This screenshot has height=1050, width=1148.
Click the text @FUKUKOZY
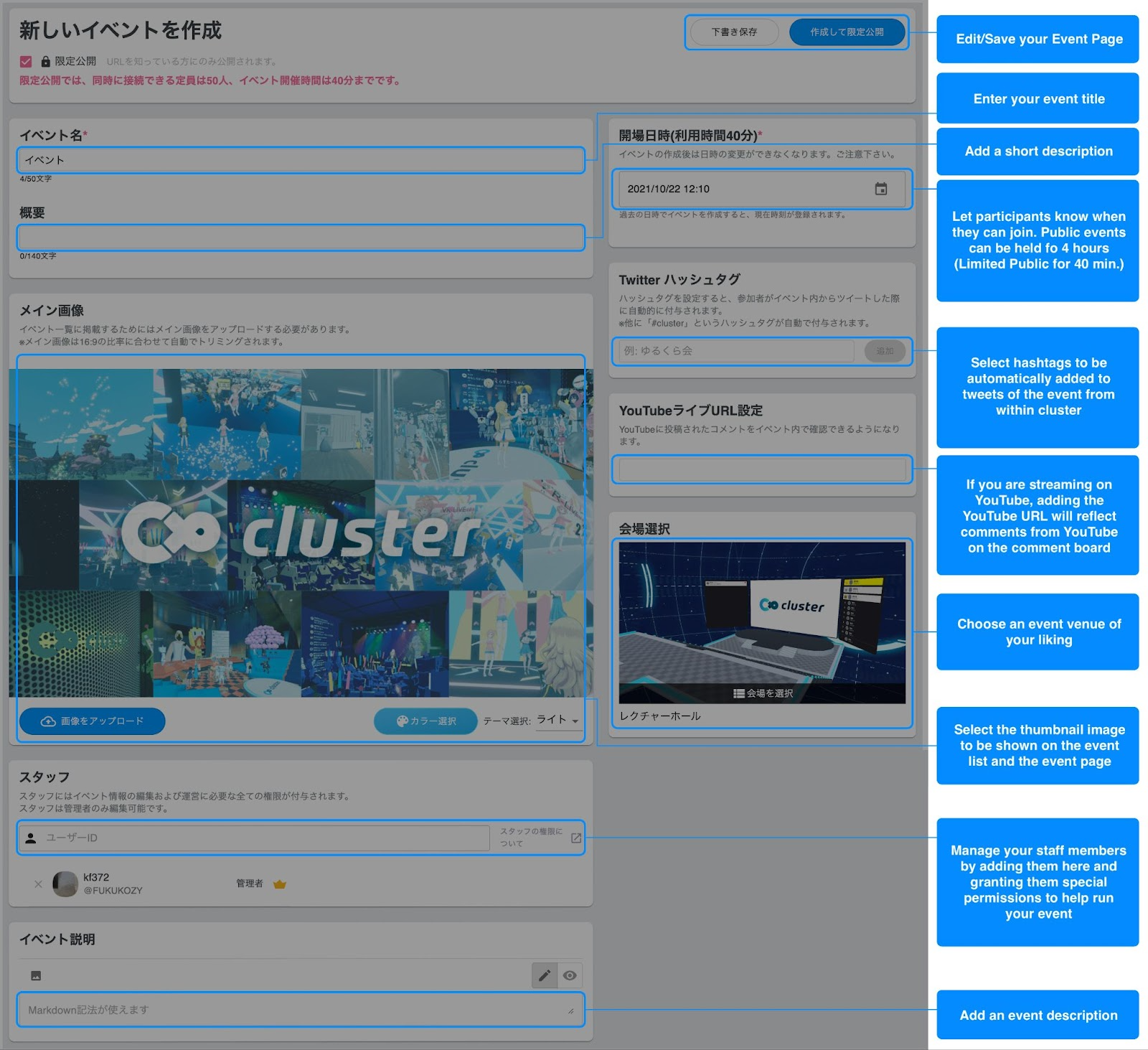113,891
